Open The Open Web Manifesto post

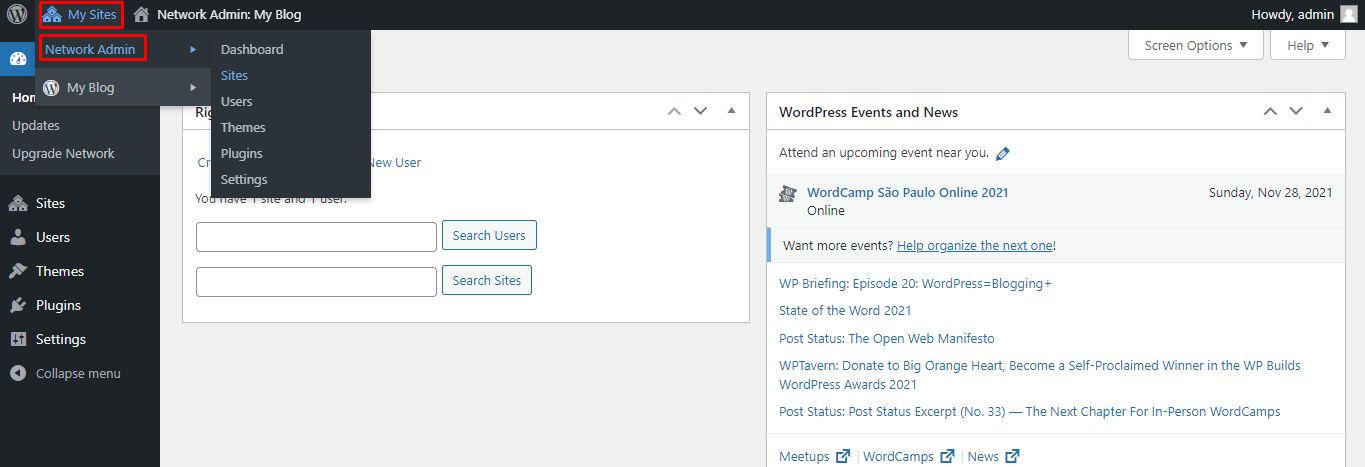click(887, 339)
